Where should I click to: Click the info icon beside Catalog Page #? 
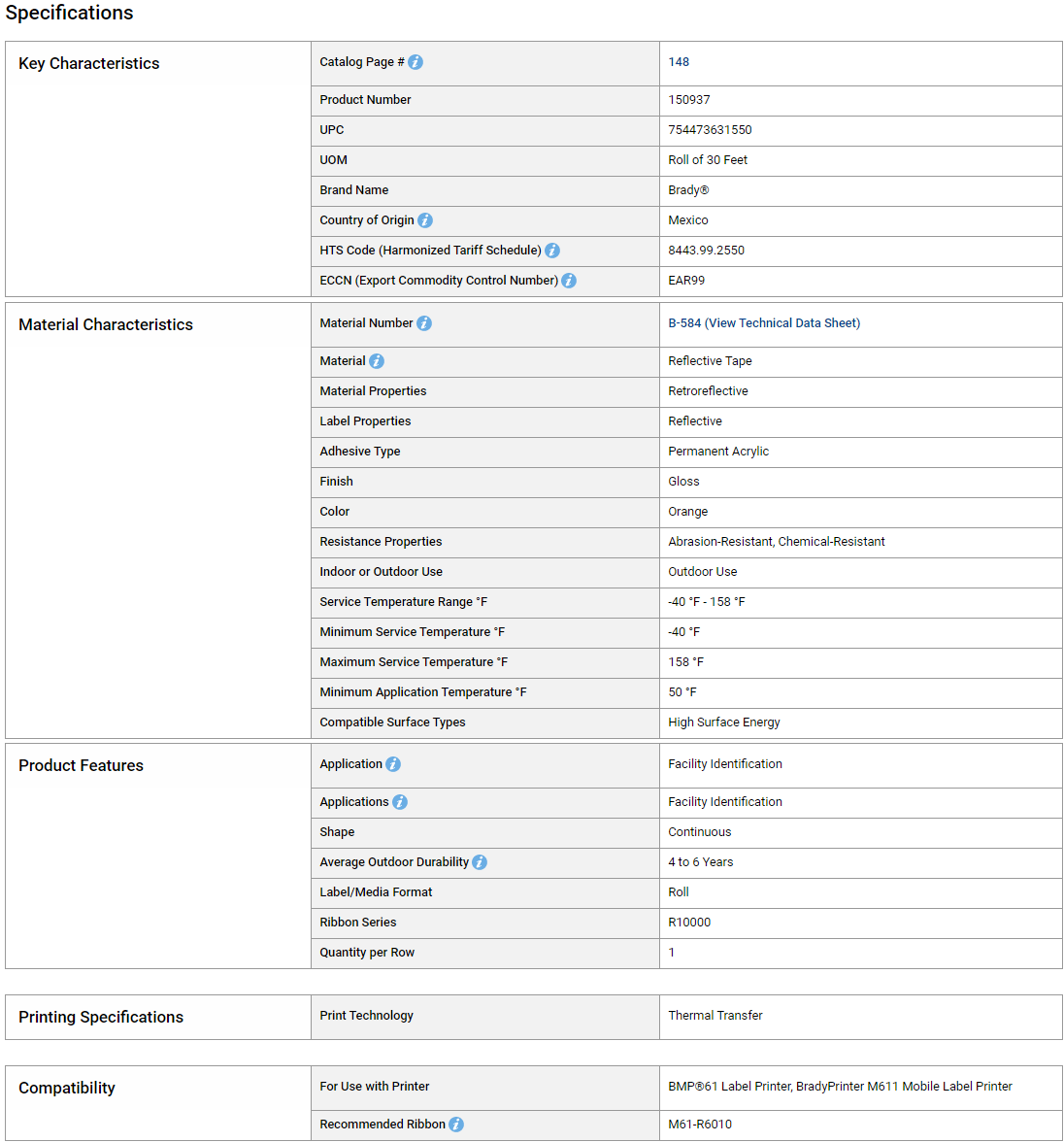point(416,62)
